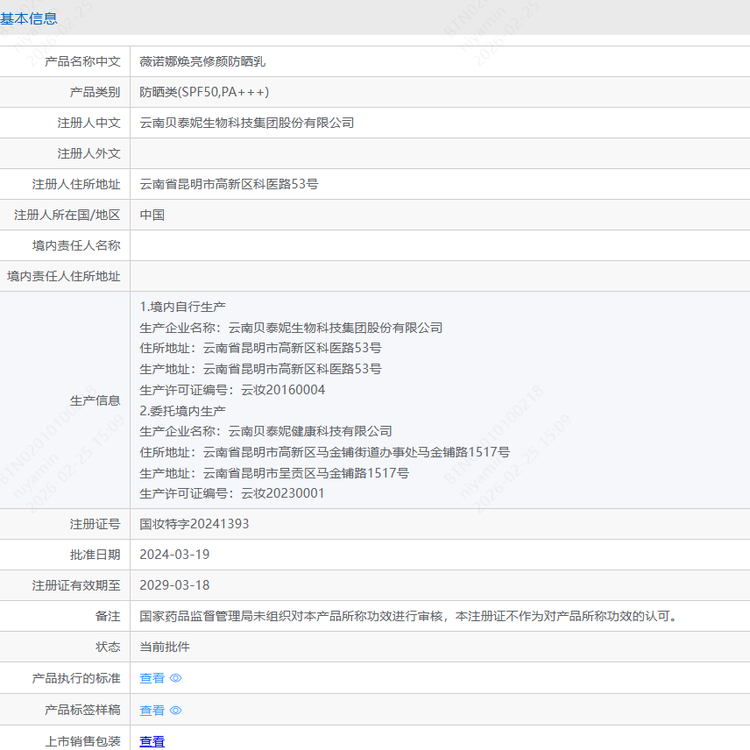Click the license number 云妆20230001

tap(283, 493)
